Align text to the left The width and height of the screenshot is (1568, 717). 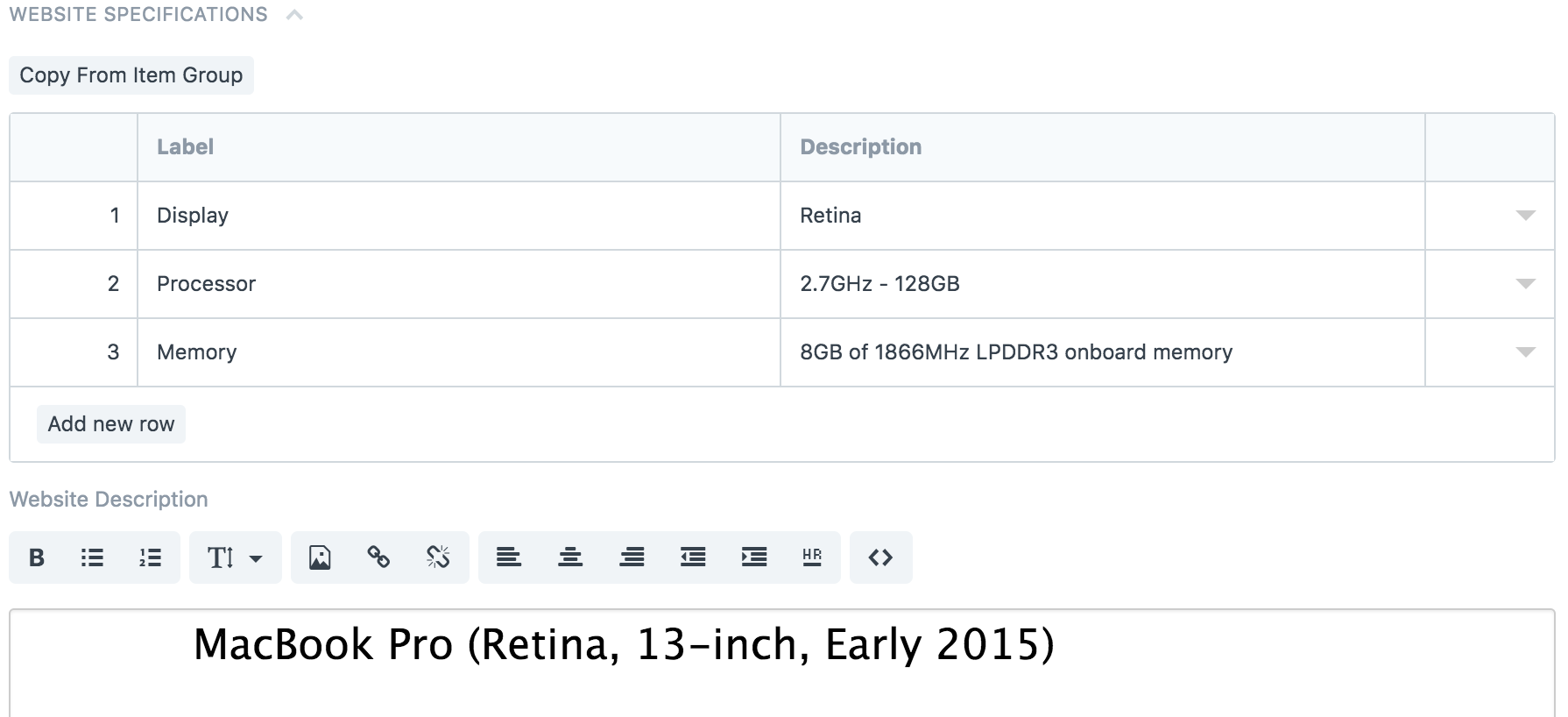click(x=509, y=557)
